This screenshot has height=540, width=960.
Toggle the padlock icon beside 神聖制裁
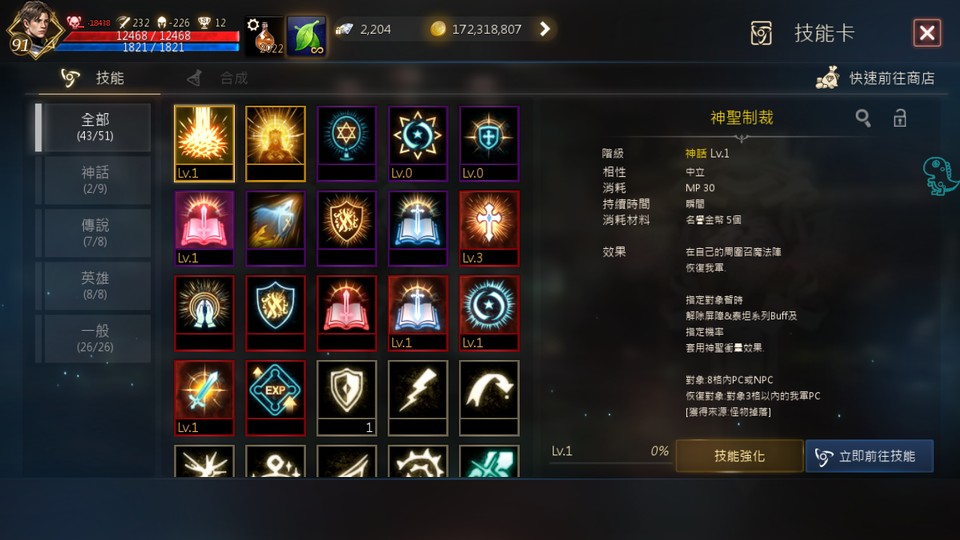[899, 118]
